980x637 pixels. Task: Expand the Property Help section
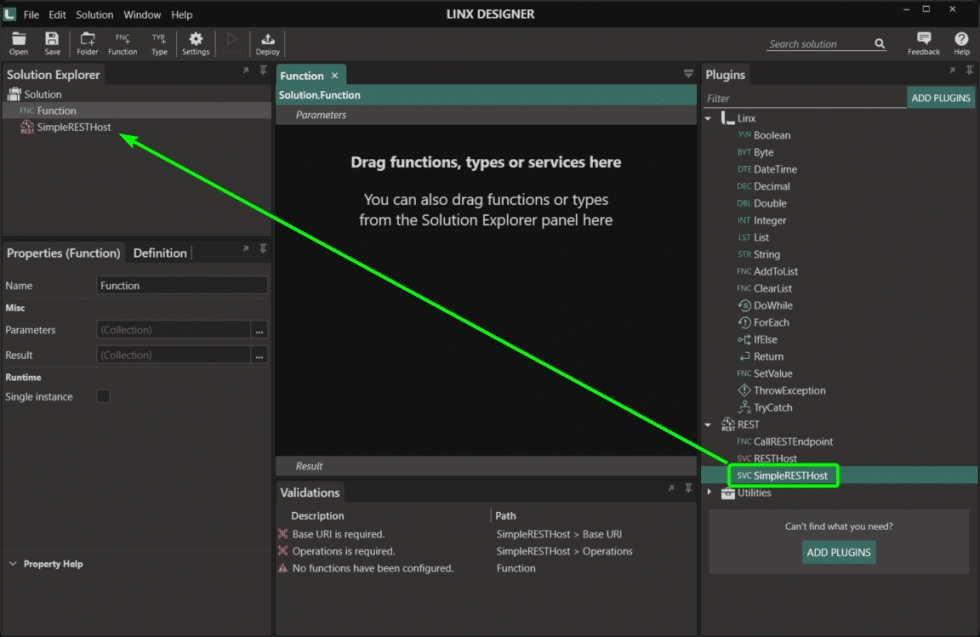(x=14, y=563)
